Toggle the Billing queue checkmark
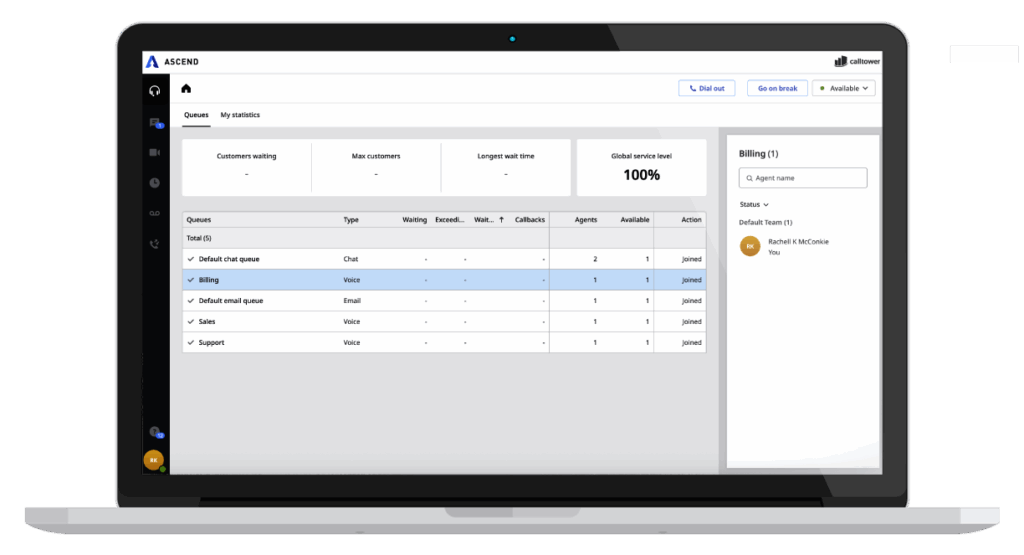This screenshot has width=1024, height=555. (190, 280)
